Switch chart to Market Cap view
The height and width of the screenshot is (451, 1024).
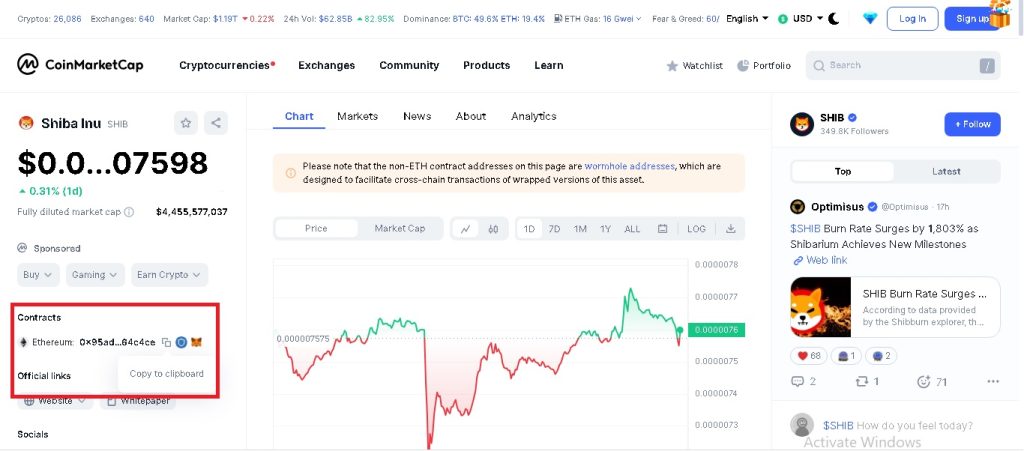(399, 229)
